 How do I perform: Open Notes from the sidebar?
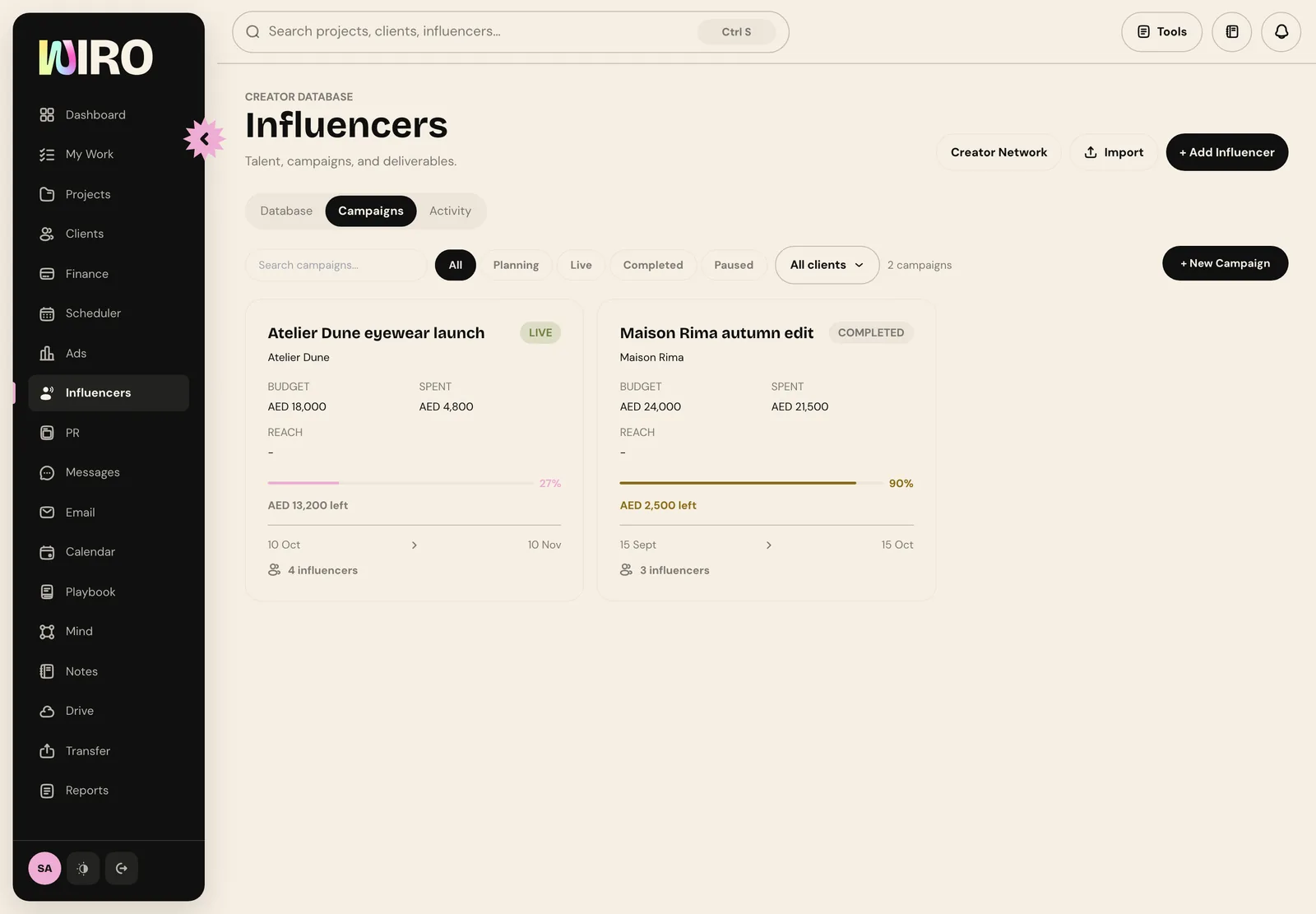point(109,671)
